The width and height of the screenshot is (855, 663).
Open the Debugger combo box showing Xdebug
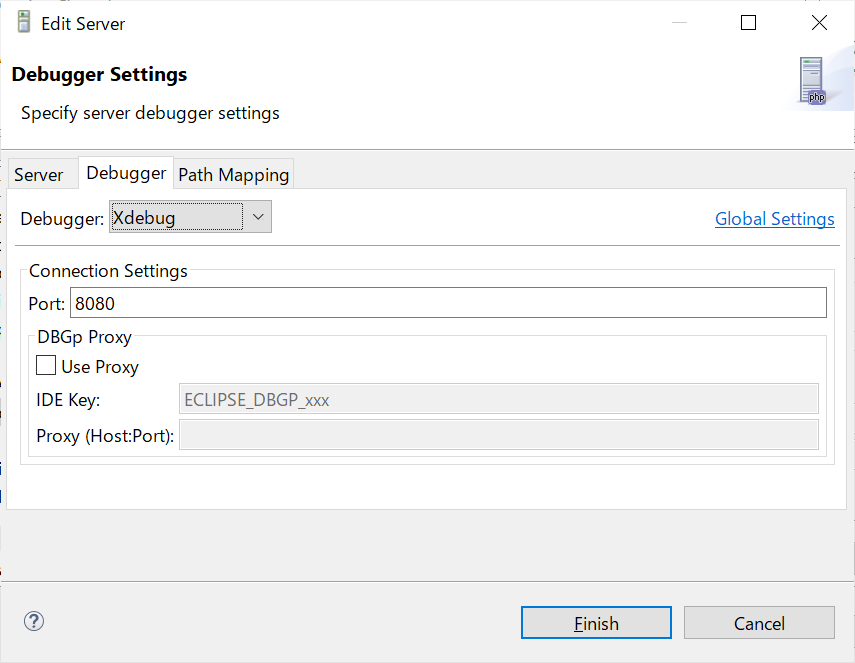190,217
